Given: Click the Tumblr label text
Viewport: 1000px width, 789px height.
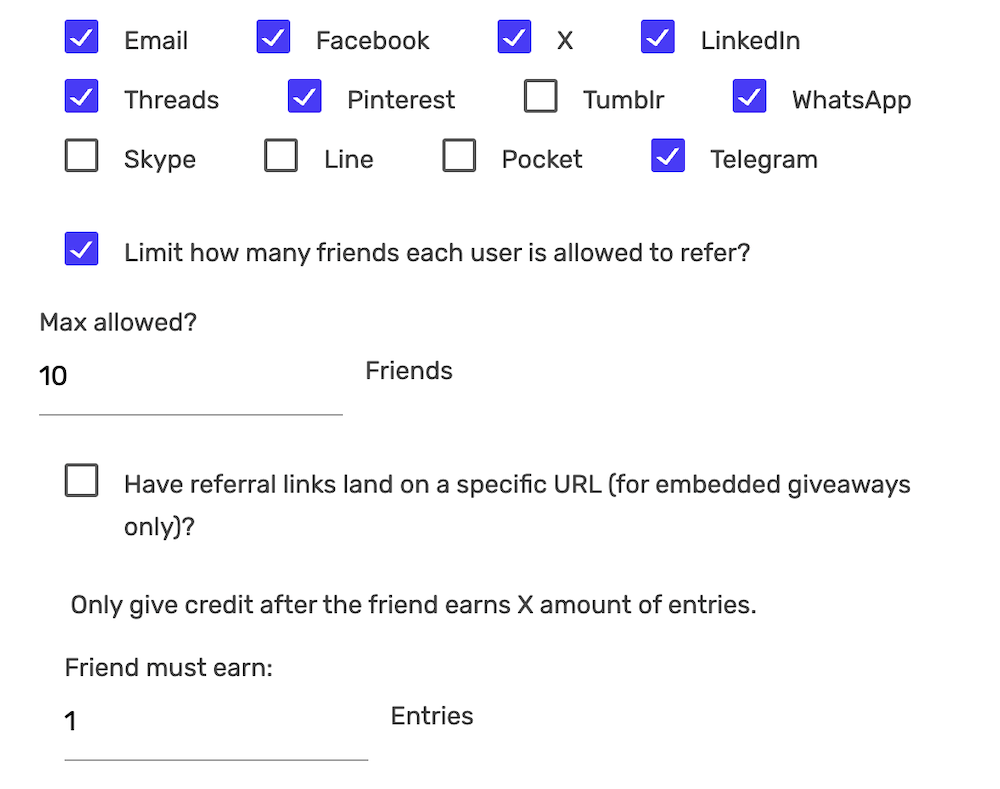Looking at the screenshot, I should click(x=623, y=100).
